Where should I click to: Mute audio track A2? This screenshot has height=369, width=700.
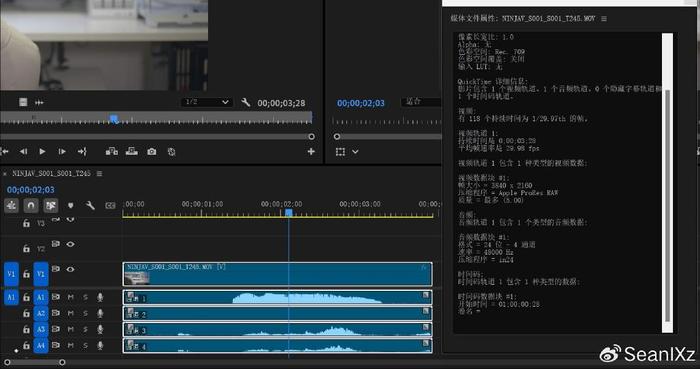[x=71, y=313]
